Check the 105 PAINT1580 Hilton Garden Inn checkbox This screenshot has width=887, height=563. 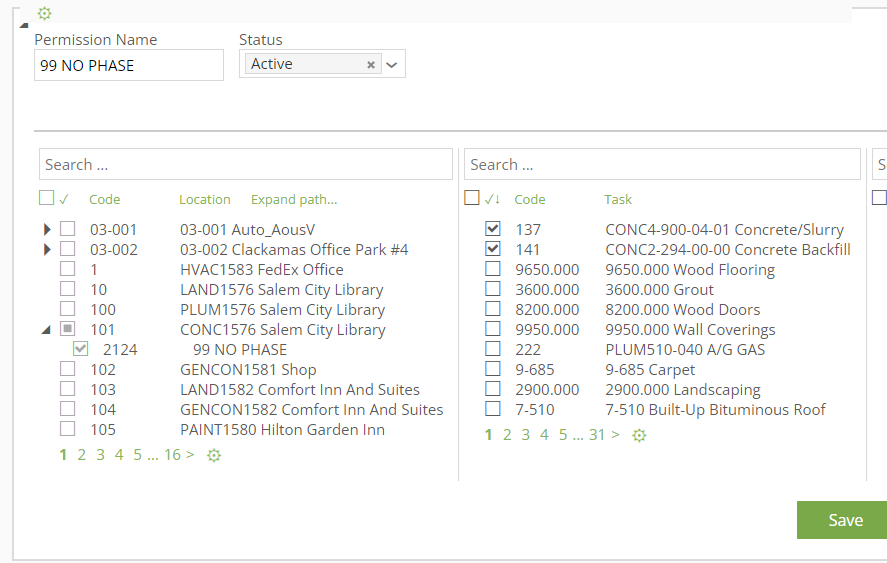67,428
